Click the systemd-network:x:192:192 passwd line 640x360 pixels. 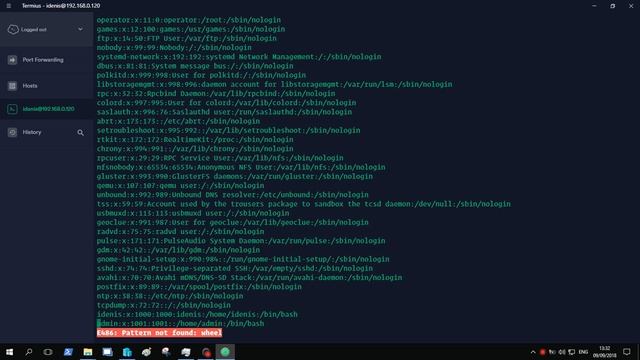coord(239,57)
